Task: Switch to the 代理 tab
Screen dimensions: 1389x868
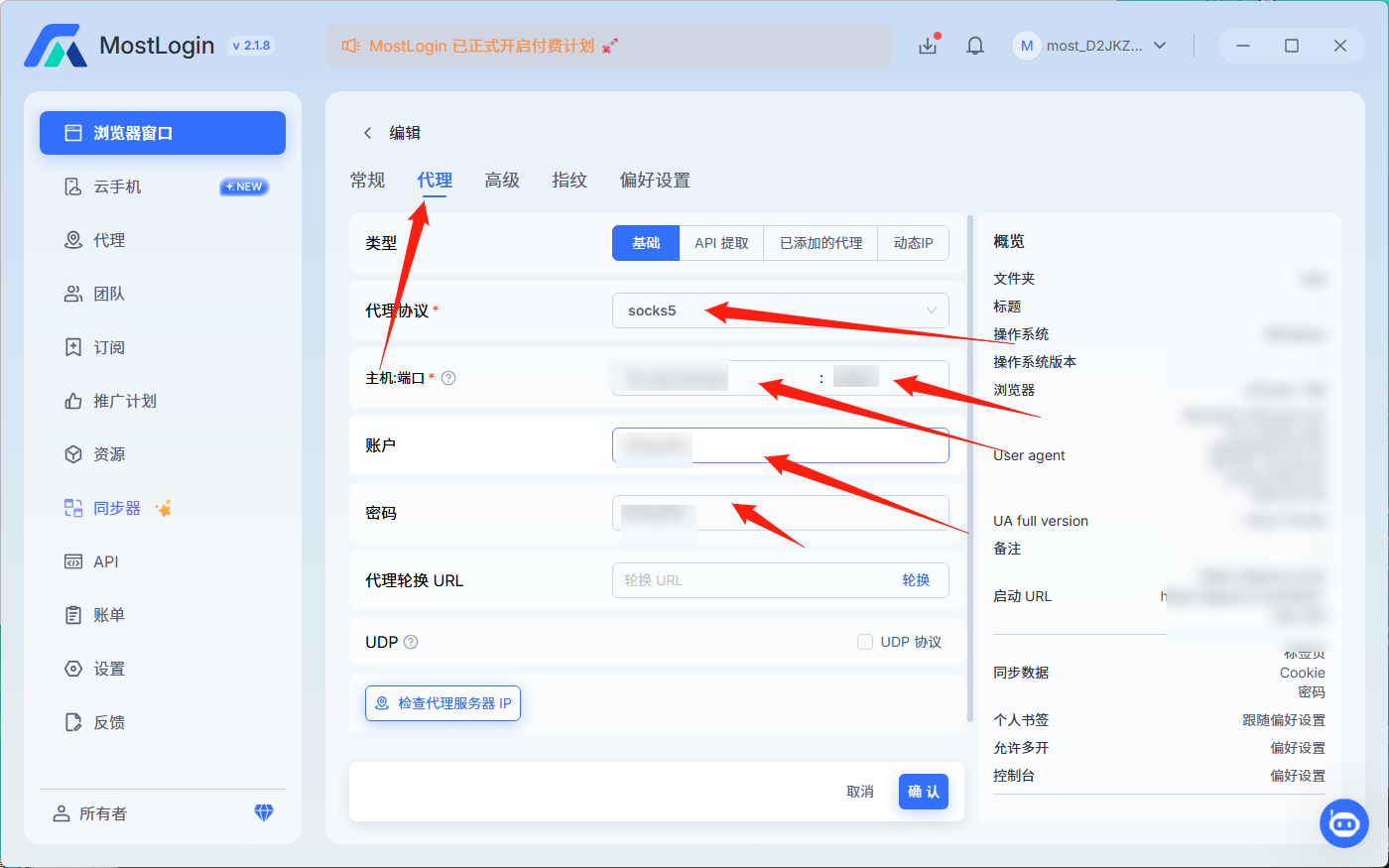Action: [x=435, y=180]
